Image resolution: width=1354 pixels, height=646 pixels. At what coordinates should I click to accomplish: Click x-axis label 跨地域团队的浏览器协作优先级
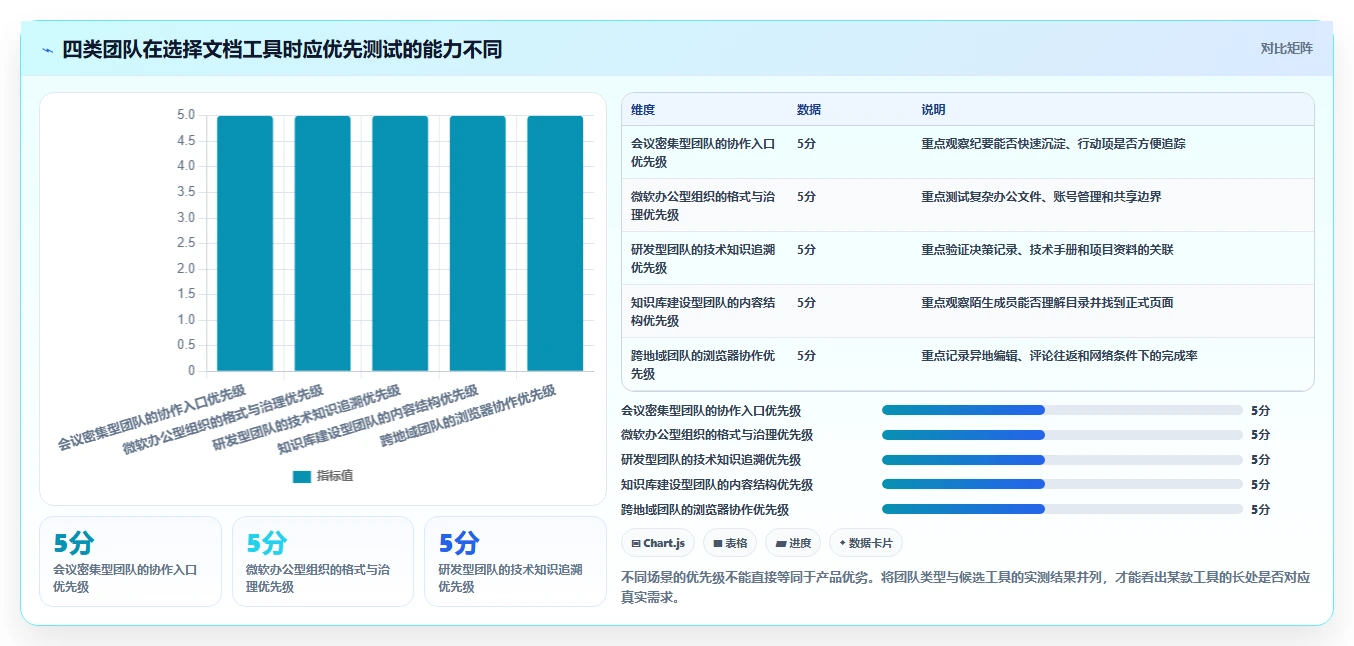[x=468, y=414]
